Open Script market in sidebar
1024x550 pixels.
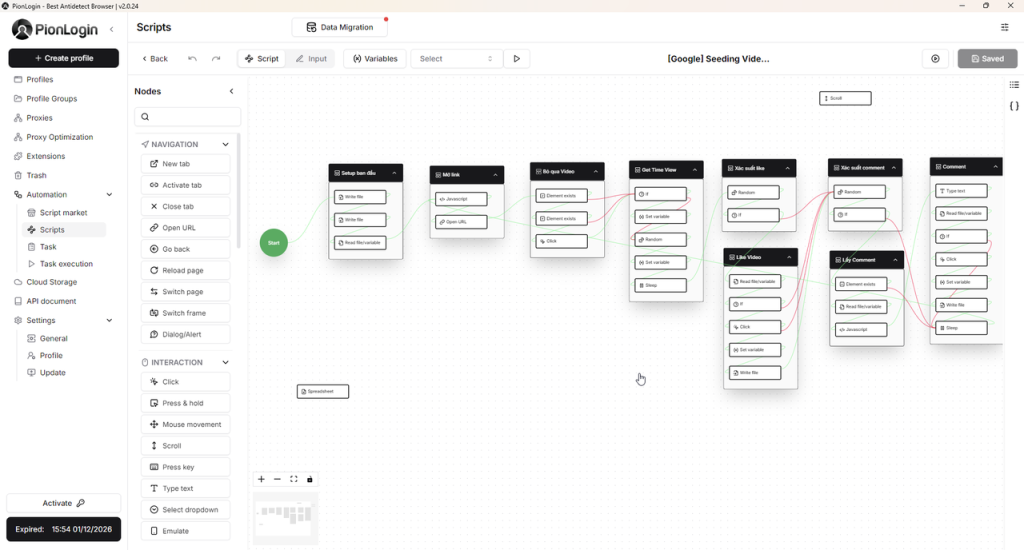(63, 213)
